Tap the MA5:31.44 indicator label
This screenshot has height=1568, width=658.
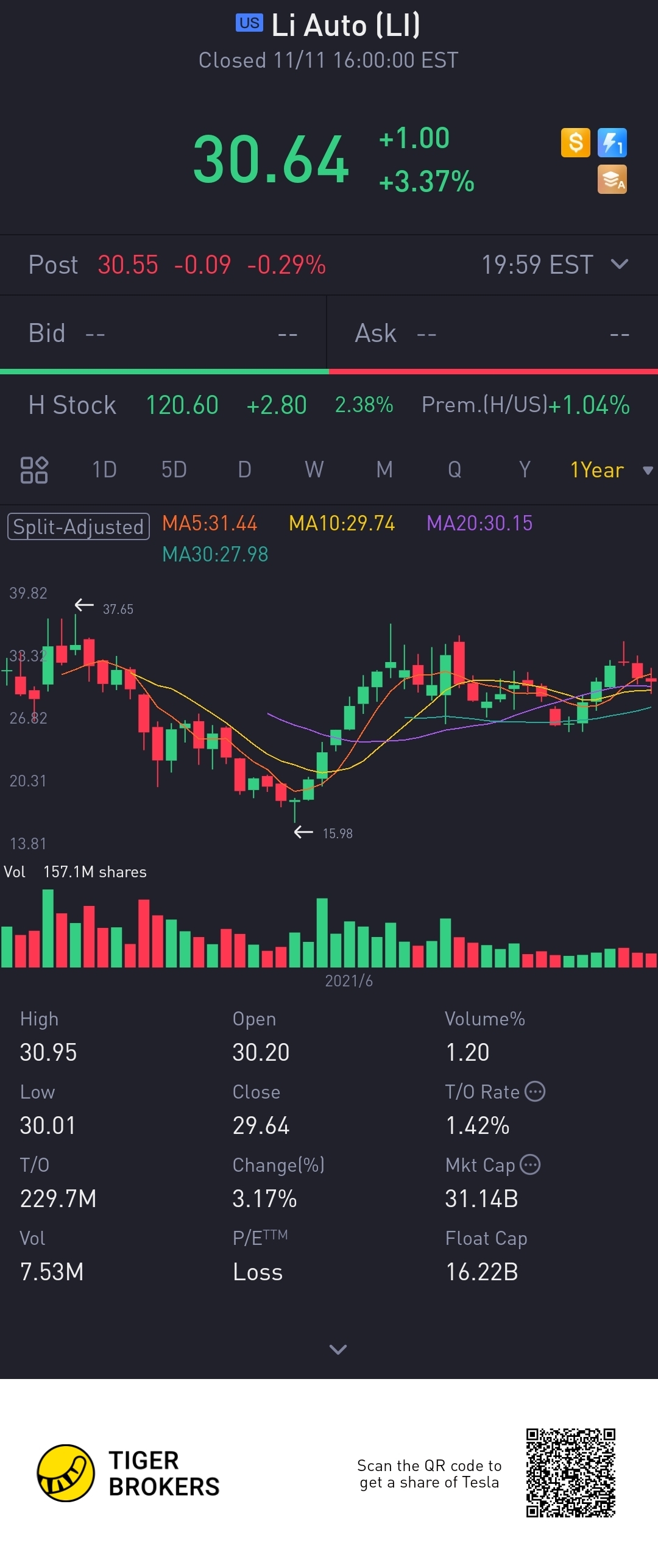pos(210,523)
